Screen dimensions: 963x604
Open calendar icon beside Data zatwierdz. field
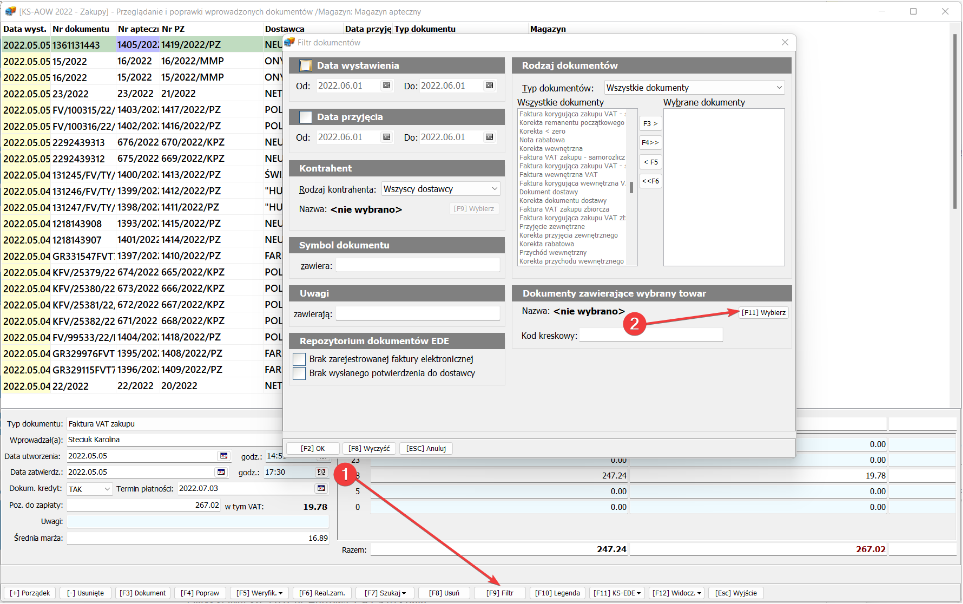point(221,472)
